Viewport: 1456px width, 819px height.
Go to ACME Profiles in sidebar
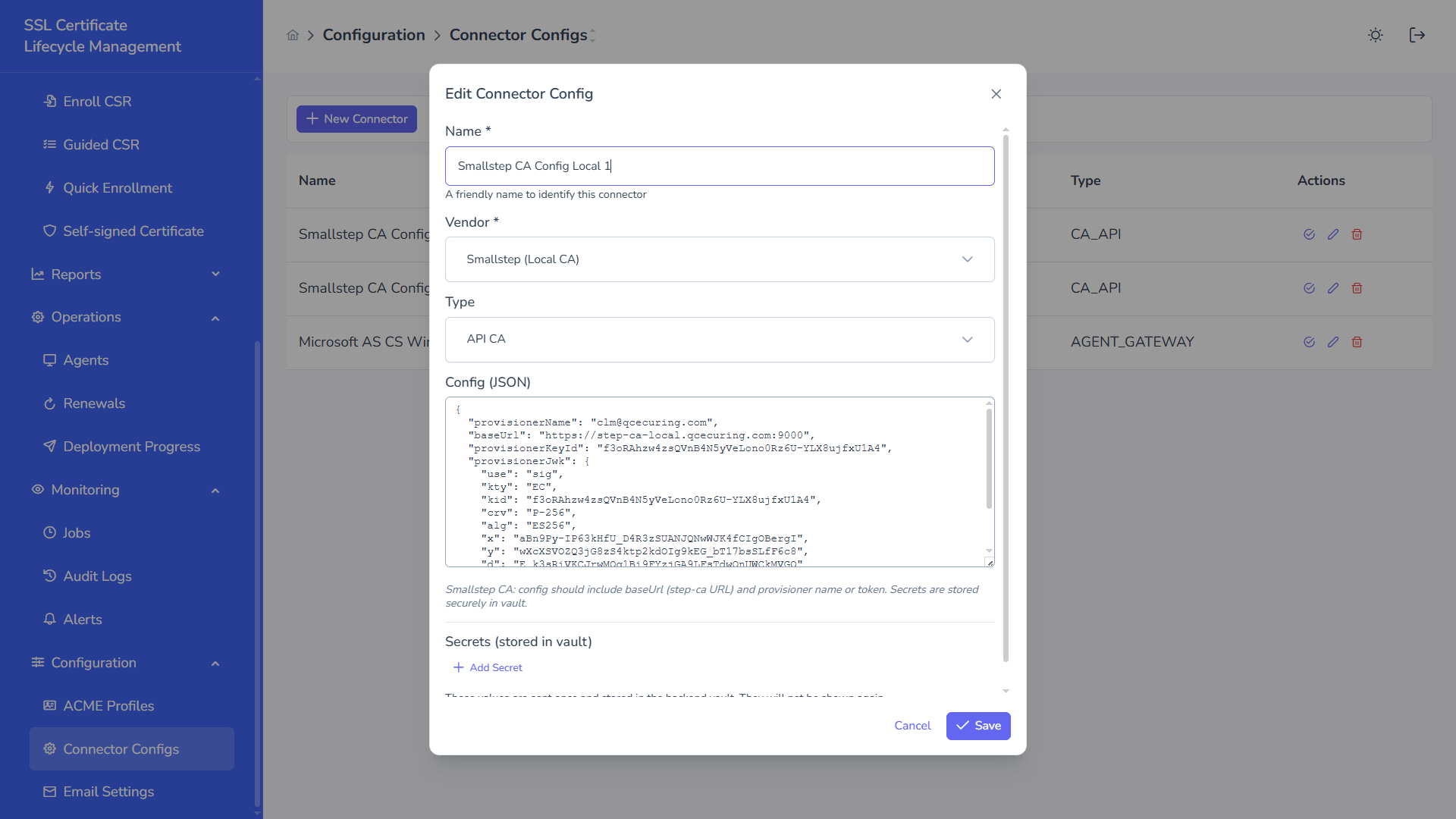(108, 706)
